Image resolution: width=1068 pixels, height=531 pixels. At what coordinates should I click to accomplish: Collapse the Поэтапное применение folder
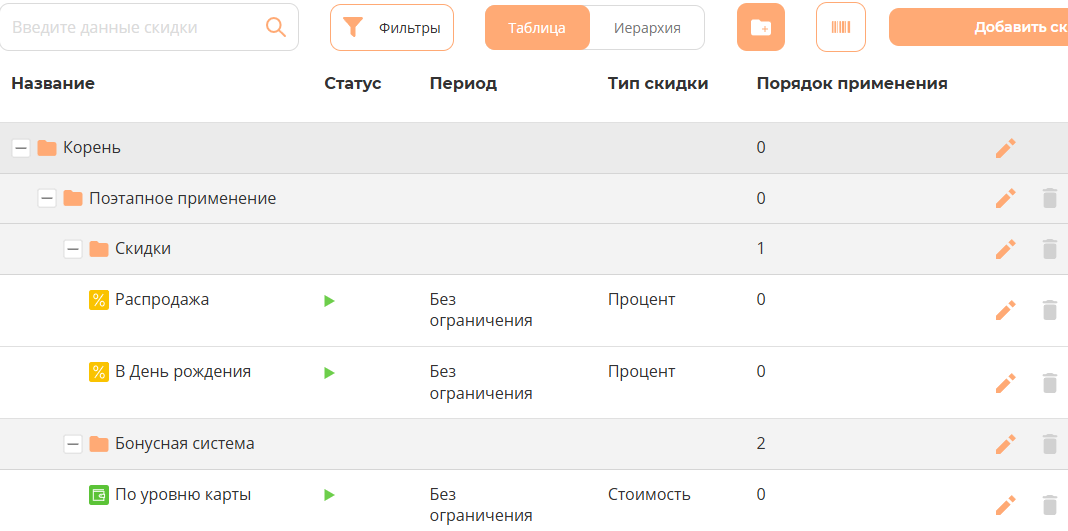coord(46,198)
